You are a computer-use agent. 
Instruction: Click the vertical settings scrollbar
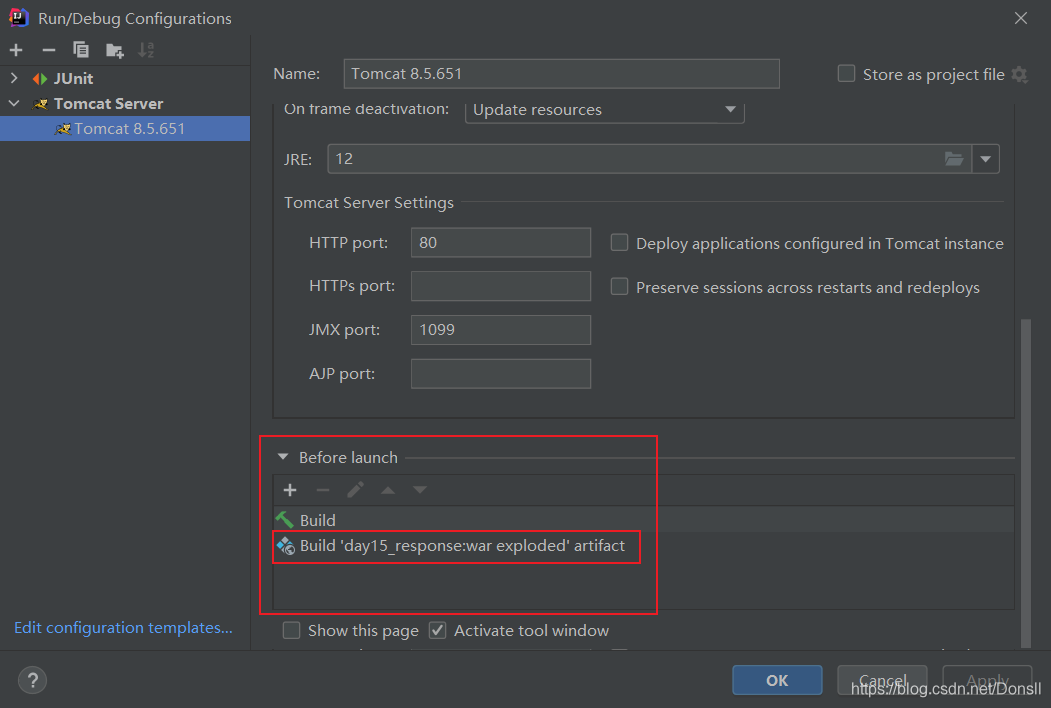pyautogui.click(x=1026, y=483)
